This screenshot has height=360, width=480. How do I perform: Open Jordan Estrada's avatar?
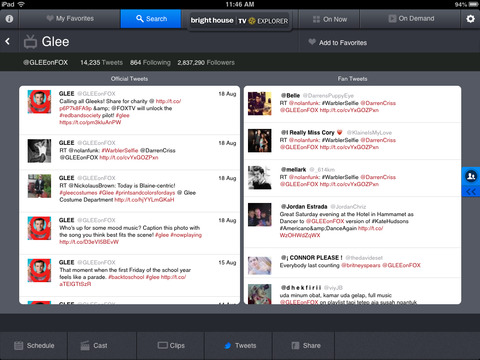[x=260, y=215]
